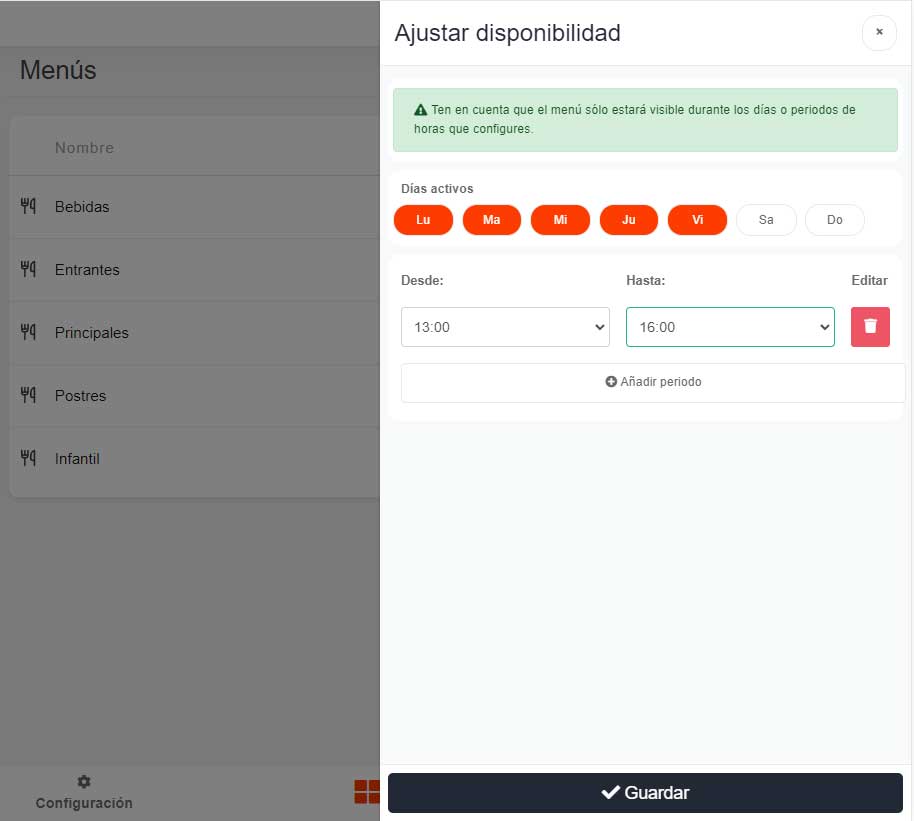Image resolution: width=914 pixels, height=821 pixels.
Task: Select the Entrantes menu row
Action: tap(195, 269)
